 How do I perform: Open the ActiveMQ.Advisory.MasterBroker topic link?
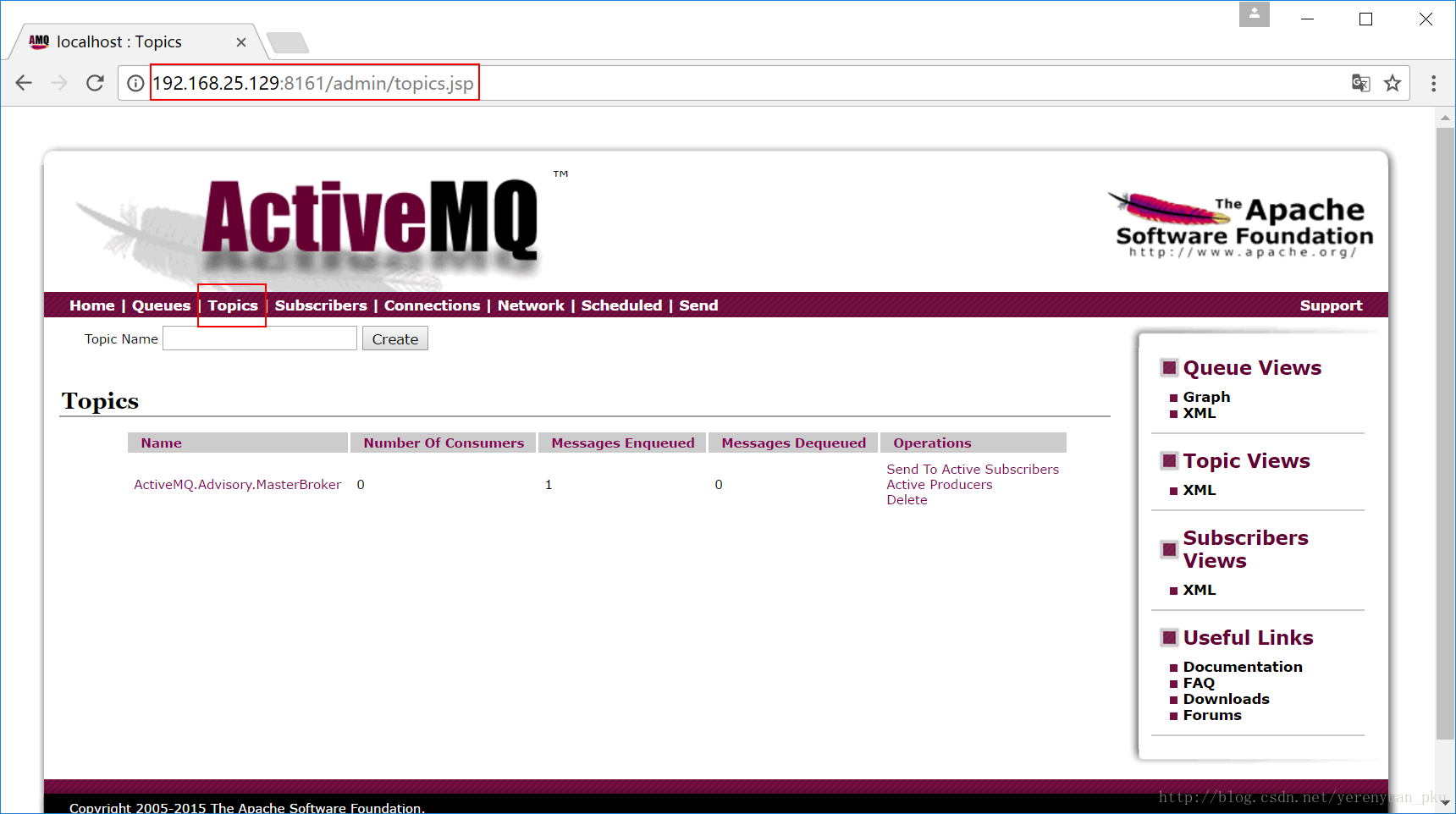(238, 485)
